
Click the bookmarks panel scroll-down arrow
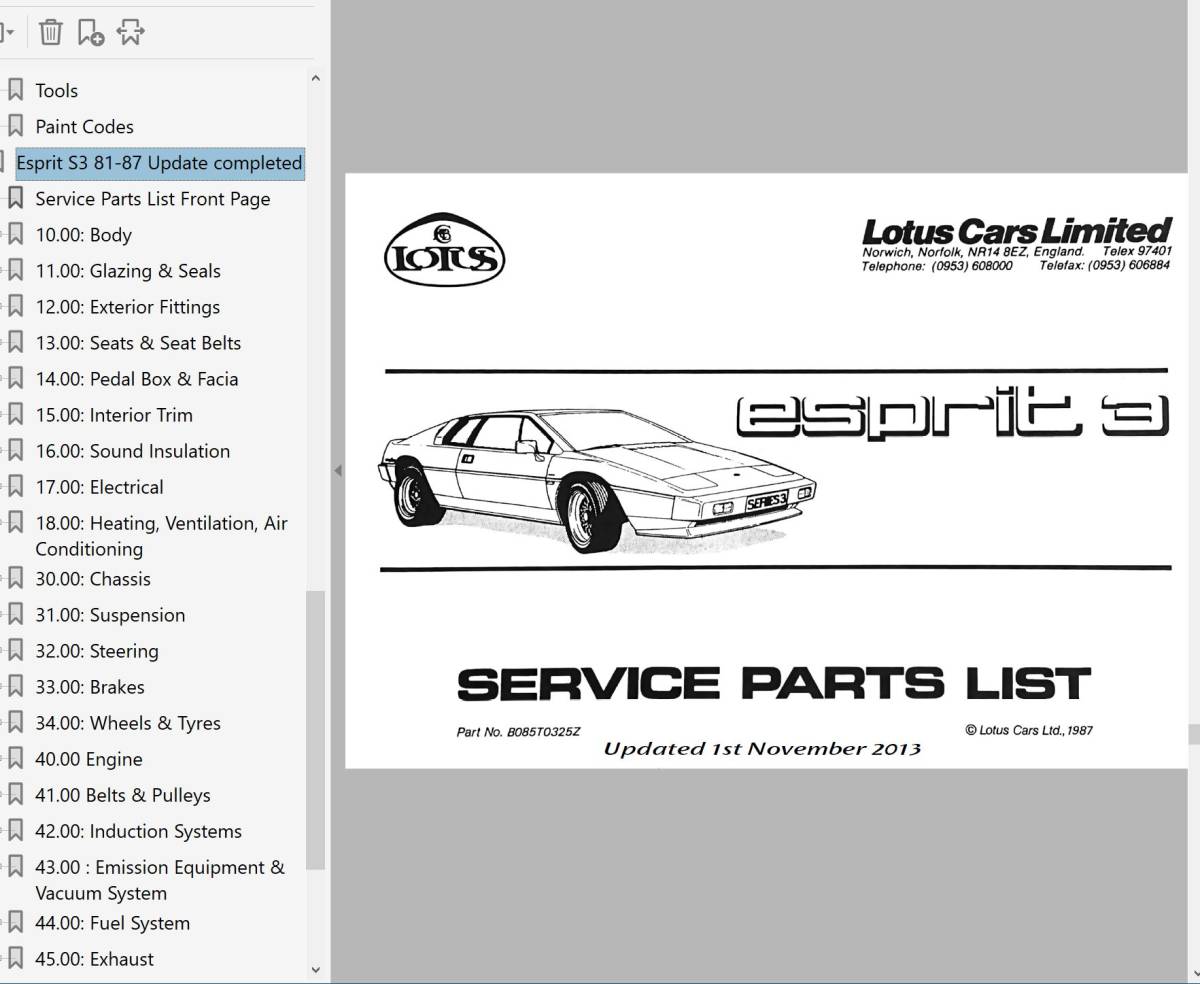point(316,969)
